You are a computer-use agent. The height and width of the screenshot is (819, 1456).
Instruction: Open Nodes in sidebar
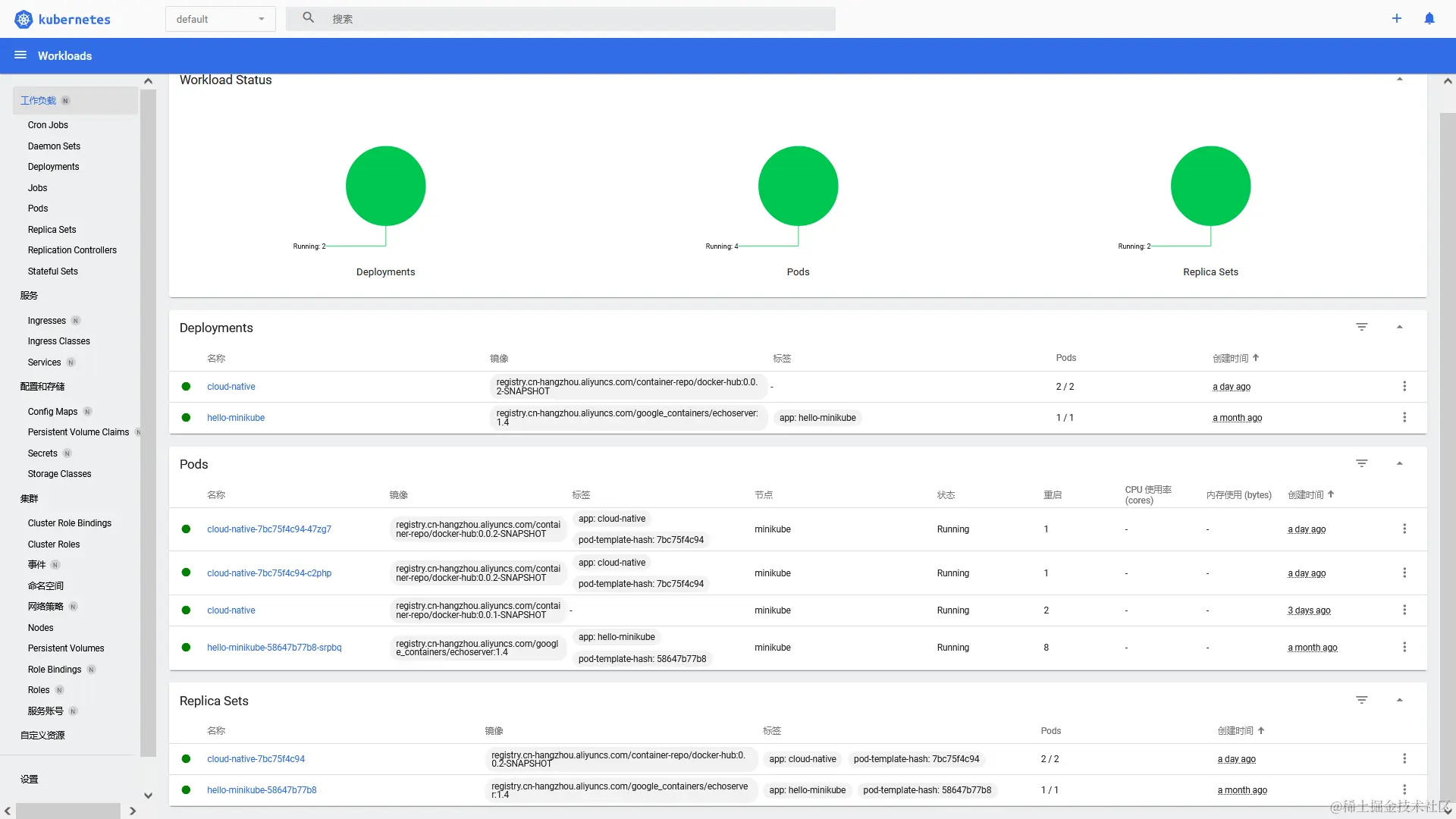point(41,628)
